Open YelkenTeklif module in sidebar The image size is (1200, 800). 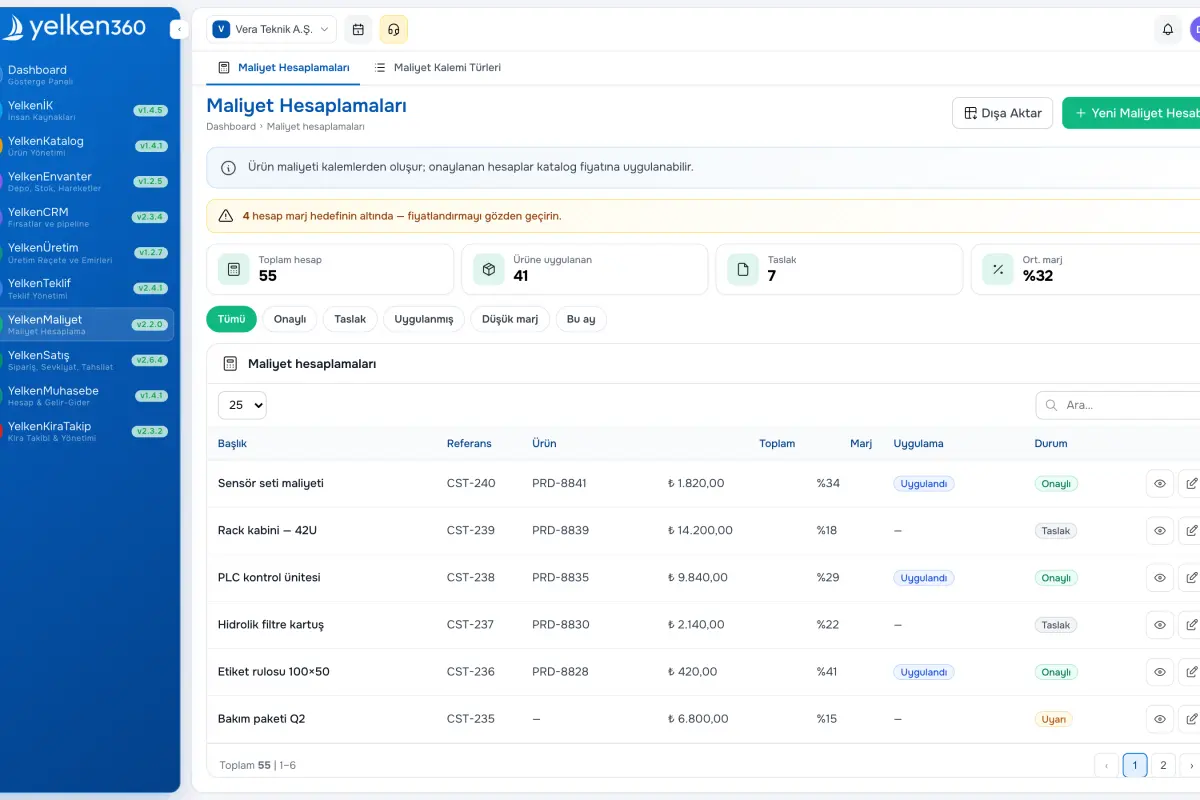tap(87, 288)
